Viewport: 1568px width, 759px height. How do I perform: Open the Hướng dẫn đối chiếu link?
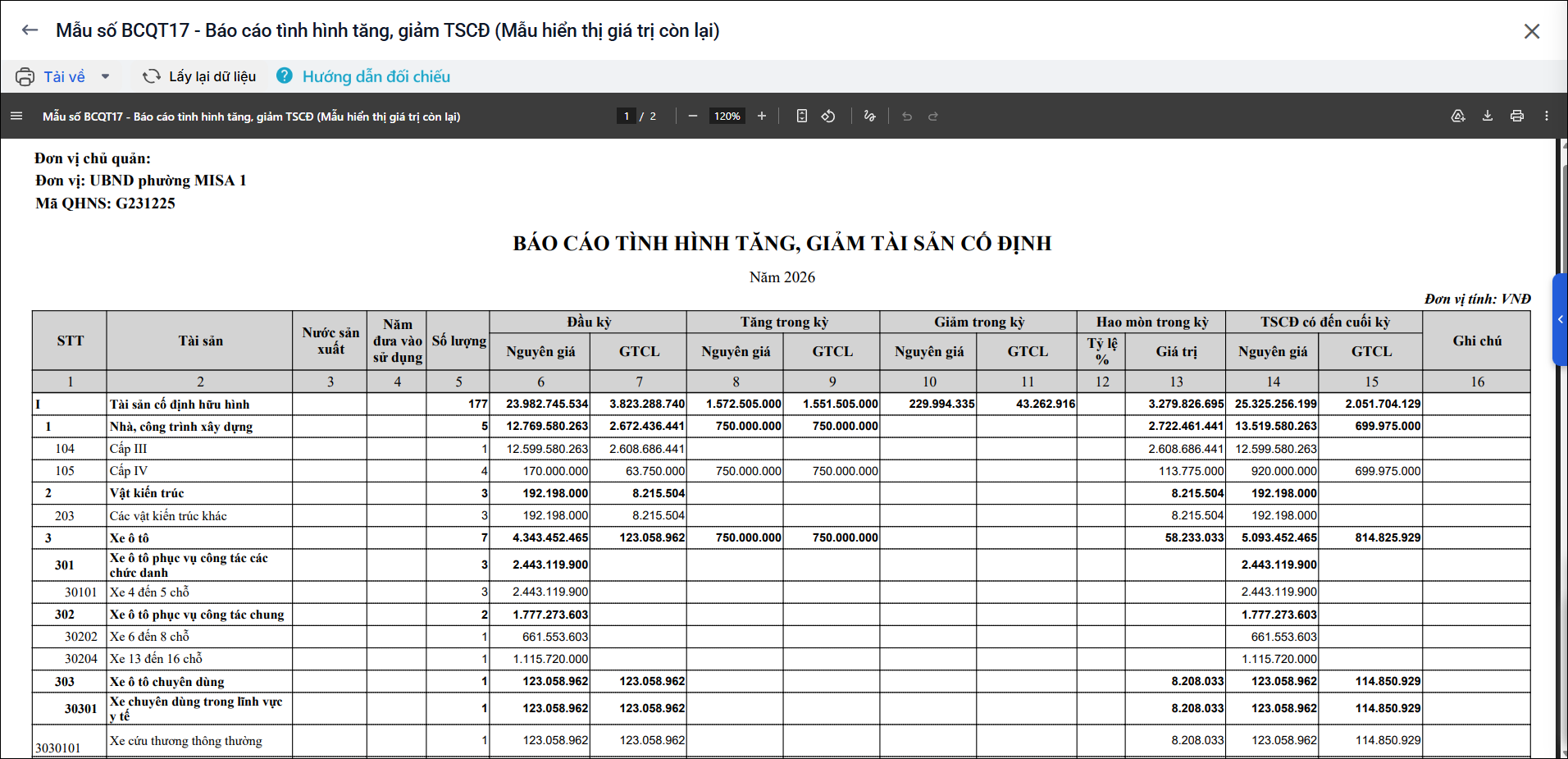pos(376,76)
